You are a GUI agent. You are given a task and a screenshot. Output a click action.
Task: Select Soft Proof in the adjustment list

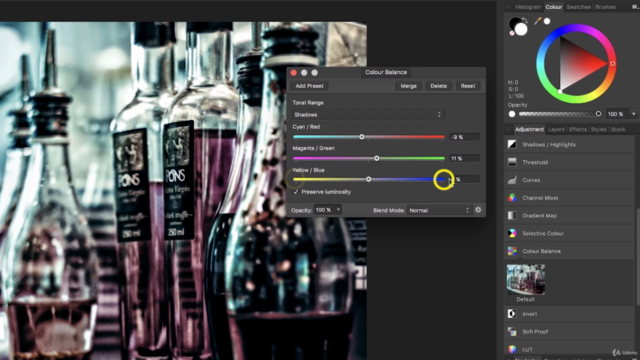(569, 332)
